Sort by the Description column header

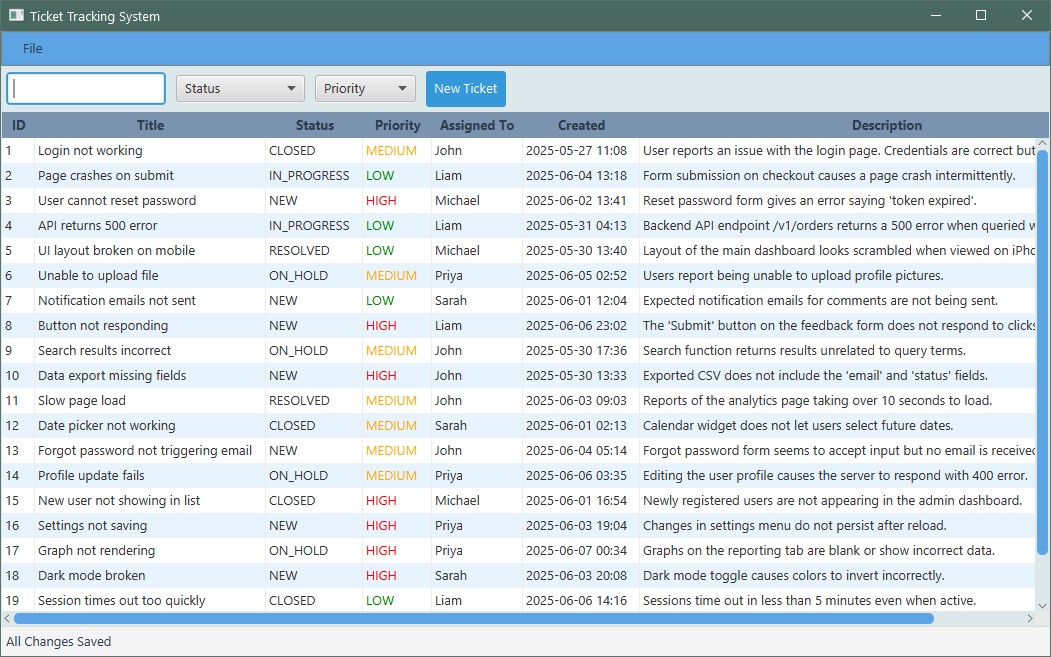click(x=887, y=125)
